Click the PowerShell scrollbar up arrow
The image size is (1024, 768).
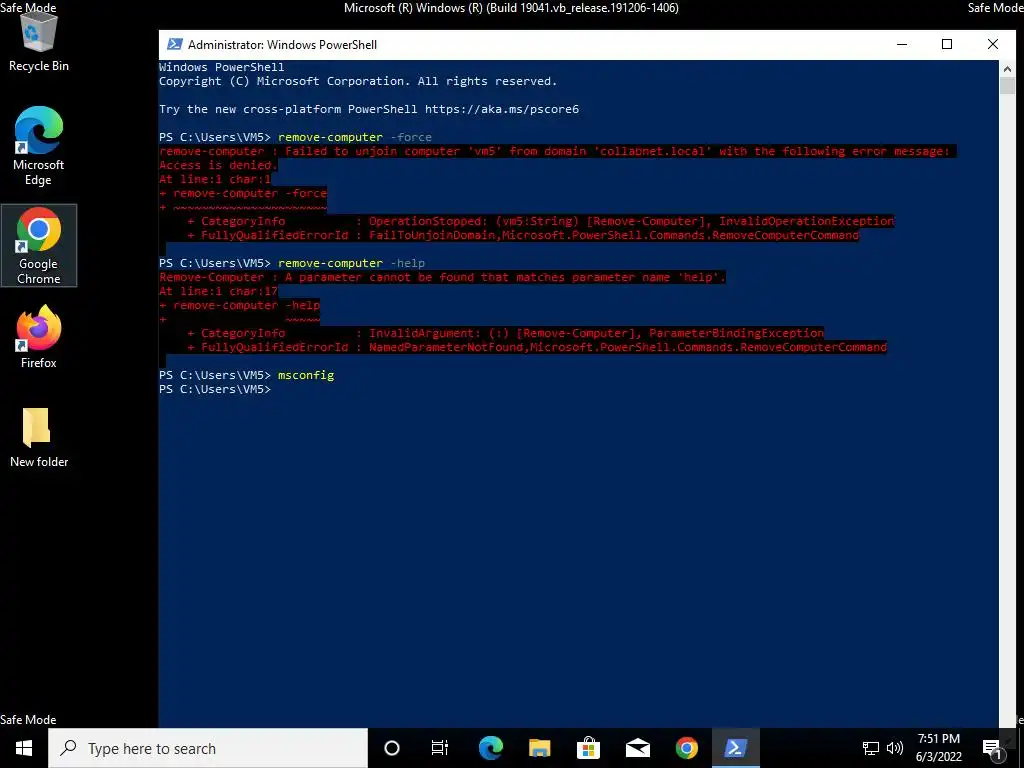click(1007, 68)
